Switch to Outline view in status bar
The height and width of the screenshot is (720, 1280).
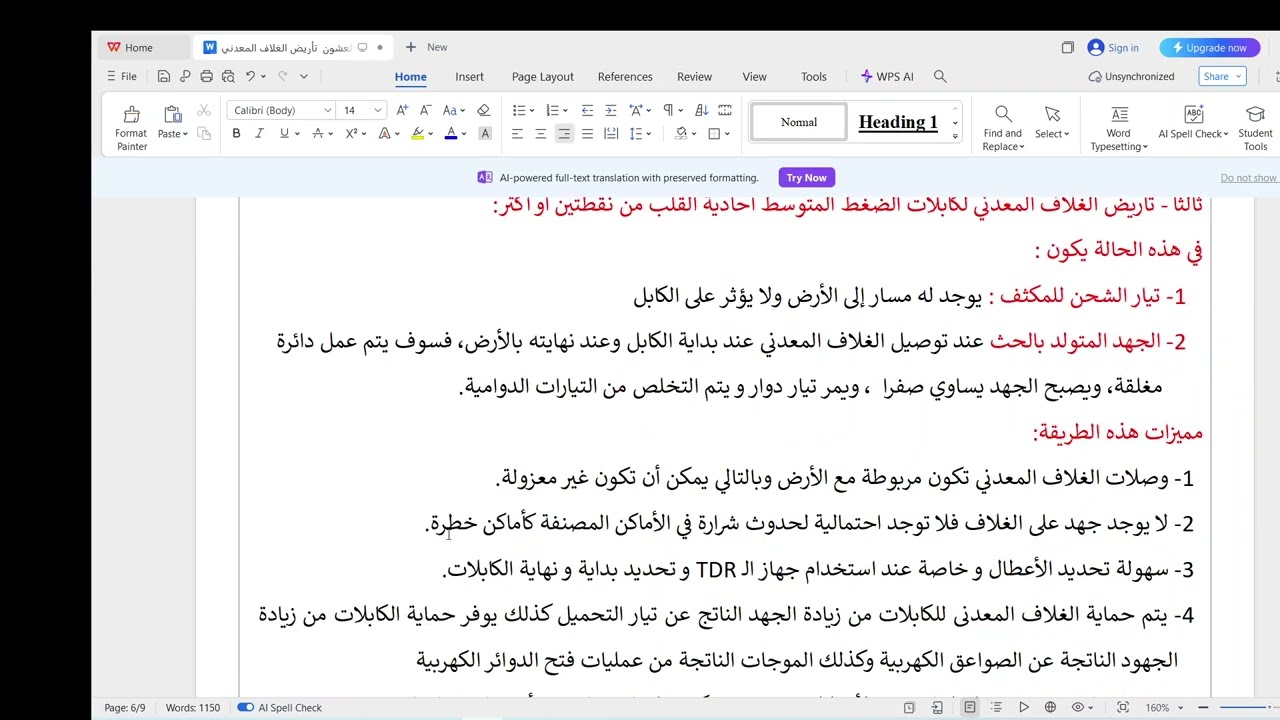pos(996,707)
